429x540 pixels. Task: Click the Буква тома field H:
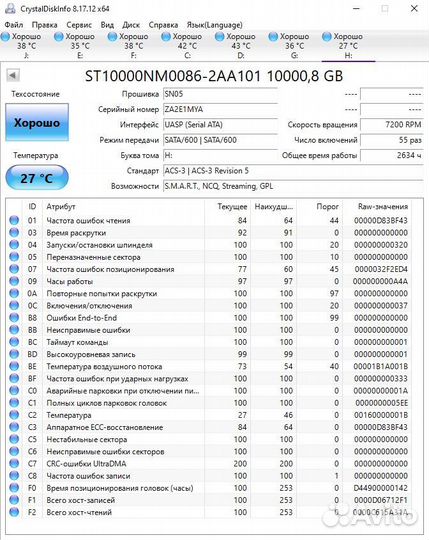(x=220, y=155)
